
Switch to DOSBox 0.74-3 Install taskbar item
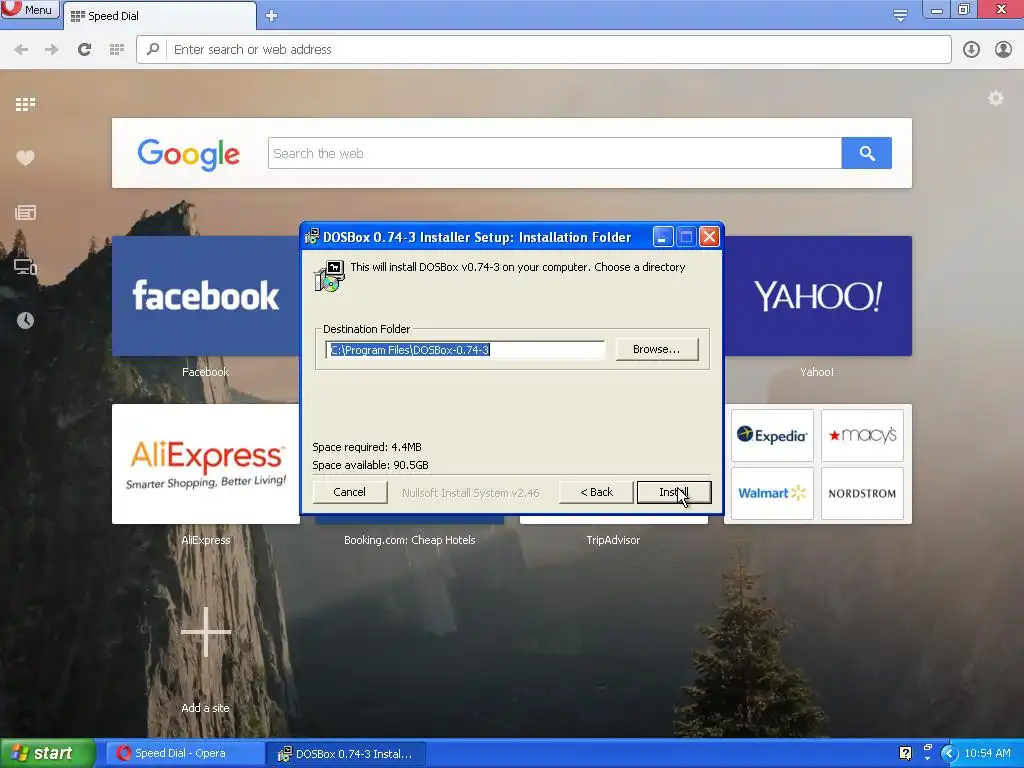tap(347, 754)
